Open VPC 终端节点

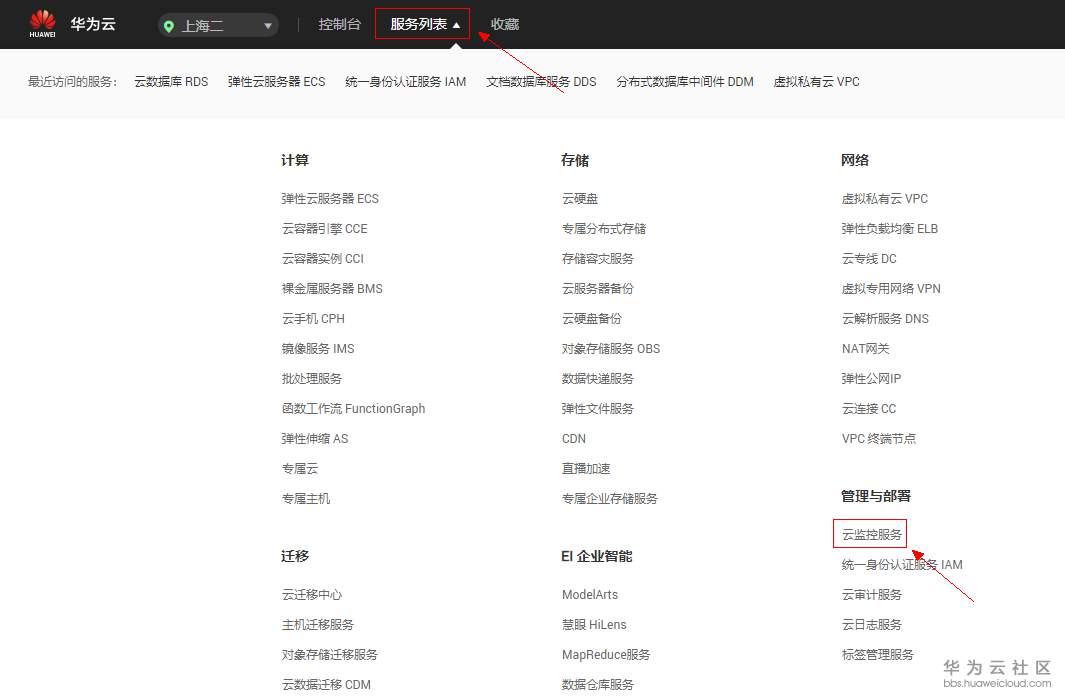[x=878, y=439]
